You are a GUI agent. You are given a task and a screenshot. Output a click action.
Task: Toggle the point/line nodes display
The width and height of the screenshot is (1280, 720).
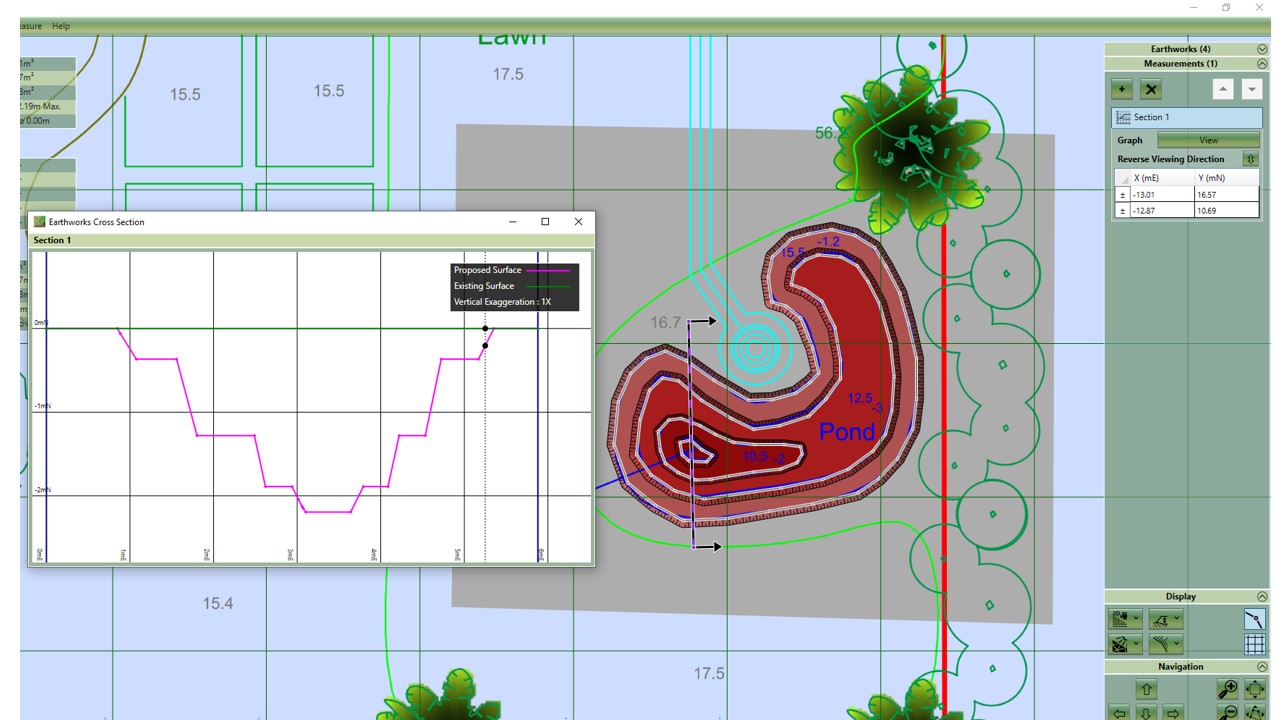coord(1254,619)
